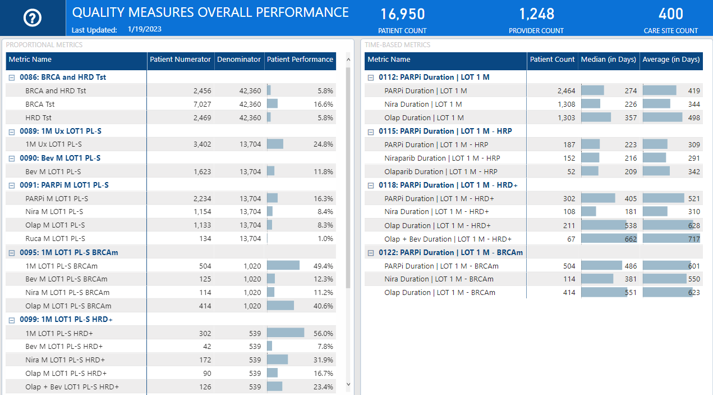The image size is (713, 395).
Task: Click the 717 average days value
Action: (694, 239)
